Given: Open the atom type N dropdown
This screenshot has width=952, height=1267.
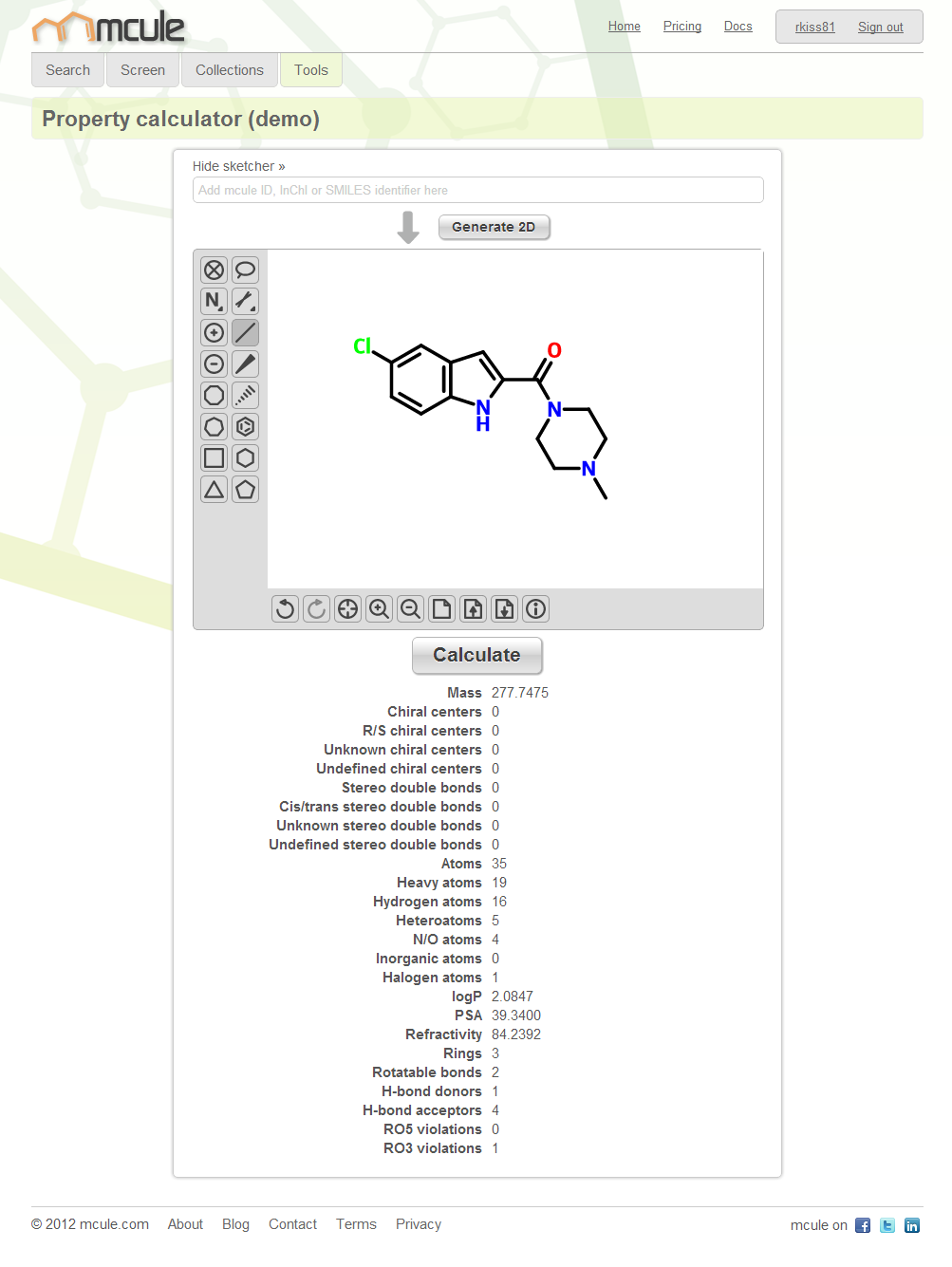Looking at the screenshot, I should point(215,302).
